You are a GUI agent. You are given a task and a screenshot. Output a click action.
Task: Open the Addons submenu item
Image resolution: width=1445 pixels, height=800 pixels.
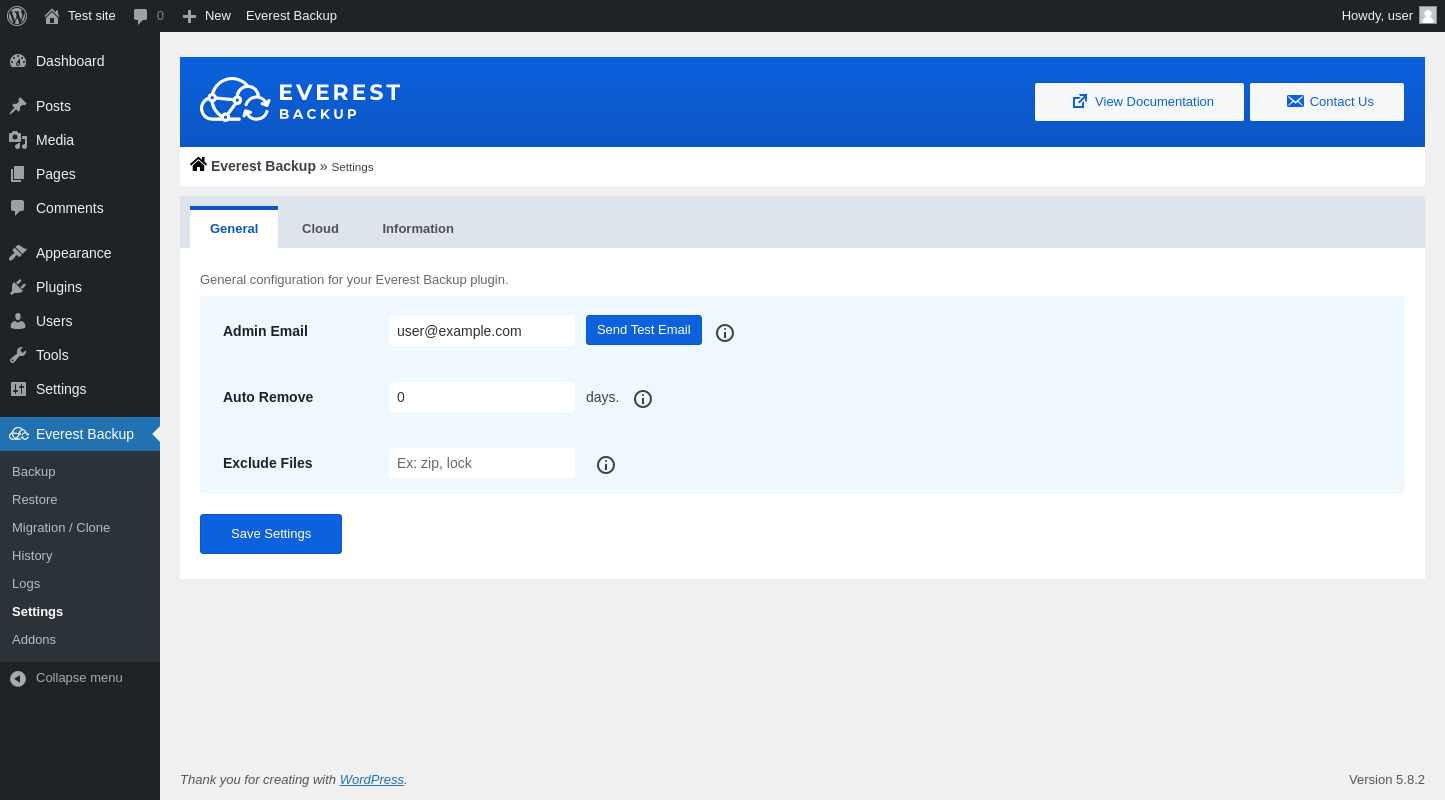pyautogui.click(x=34, y=639)
